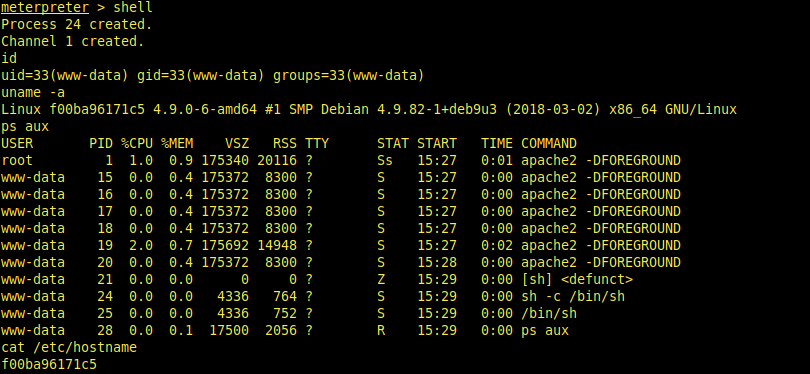The width and height of the screenshot is (810, 374).
Task: Click the 'START' column header
Action: pyautogui.click(x=437, y=143)
